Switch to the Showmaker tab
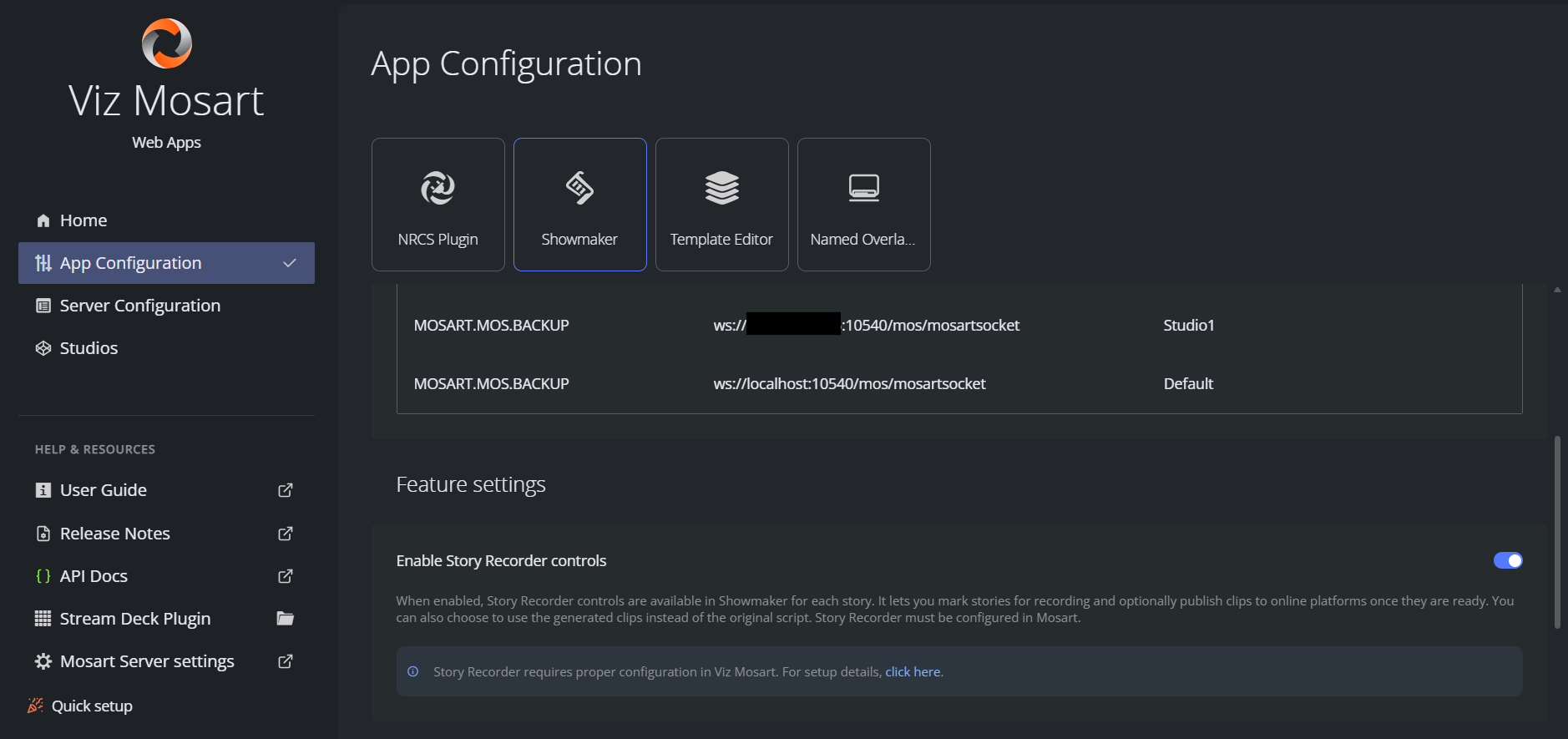Screen dimensions: 1568x739 pos(580,205)
